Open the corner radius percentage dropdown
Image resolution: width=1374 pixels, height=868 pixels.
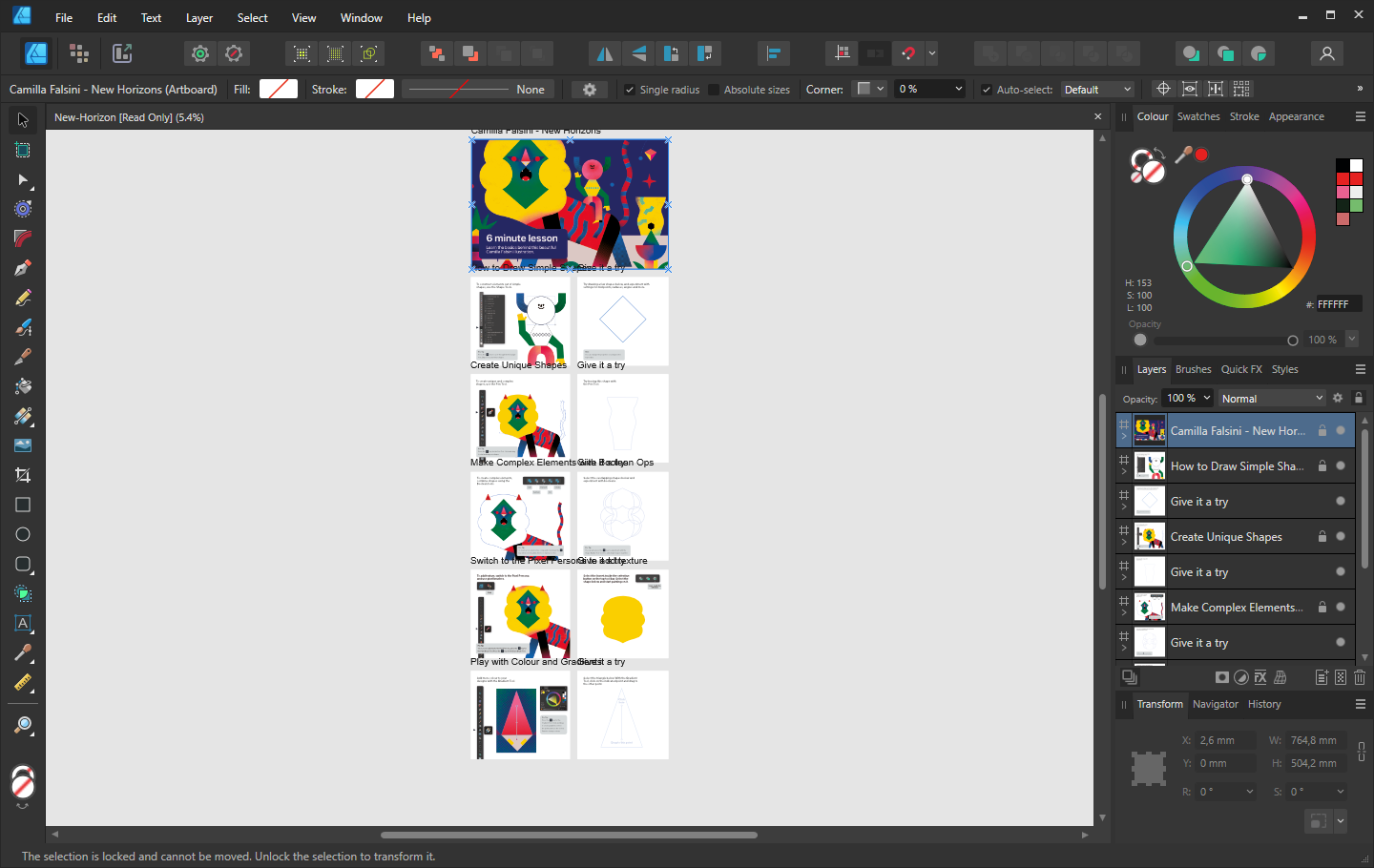coord(959,89)
